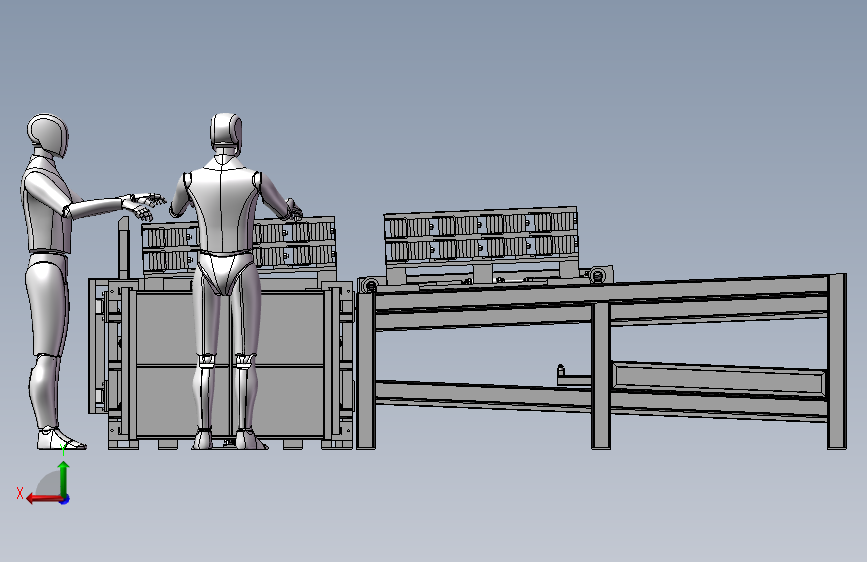
Task: Select the motor at the conveyor's right roller end
Action: [x=598, y=275]
